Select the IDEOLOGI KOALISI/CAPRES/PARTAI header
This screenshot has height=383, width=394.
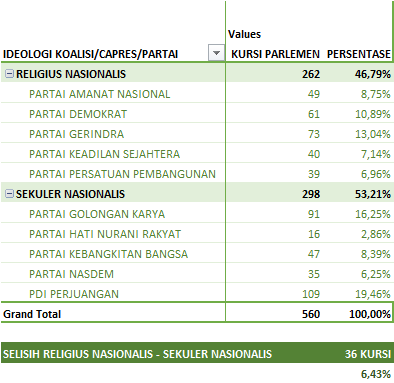(90, 54)
